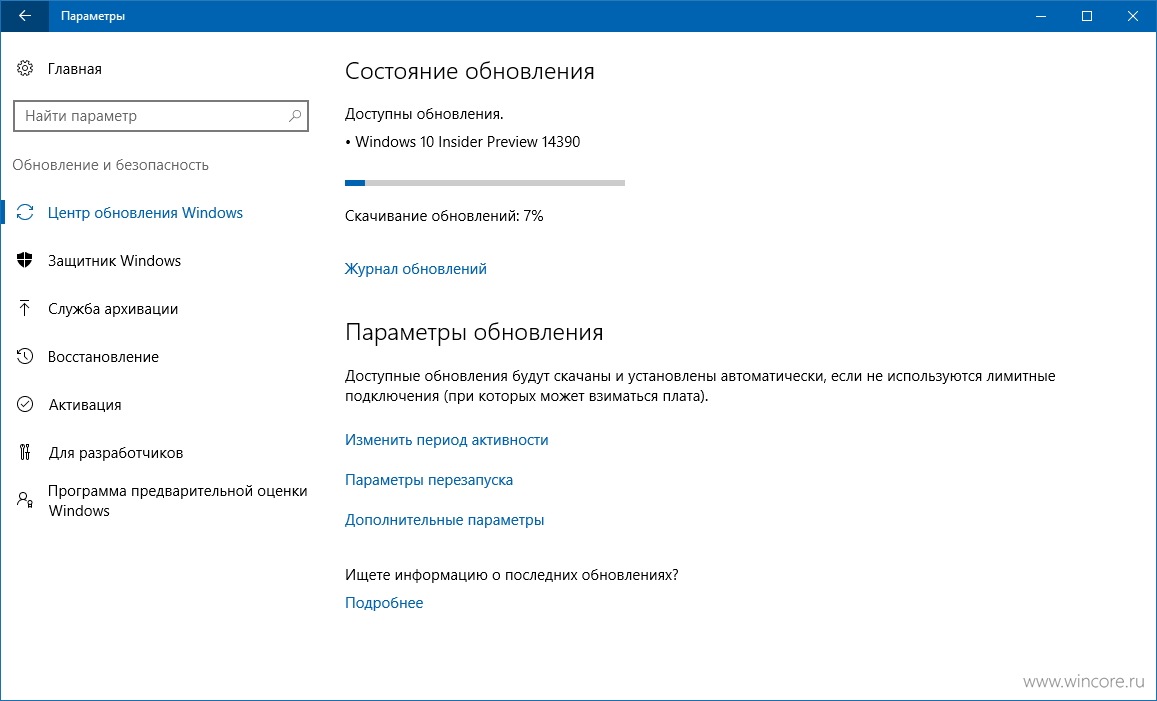Click the Windows Defender shield icon
Image resolution: width=1157 pixels, height=701 pixels.
25,260
